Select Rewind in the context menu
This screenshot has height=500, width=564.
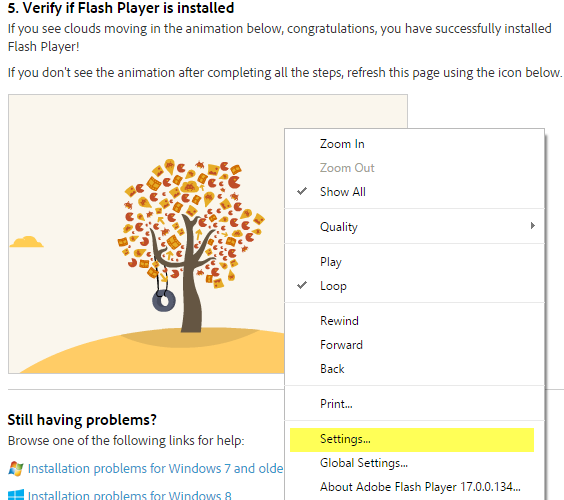[x=414, y=321]
